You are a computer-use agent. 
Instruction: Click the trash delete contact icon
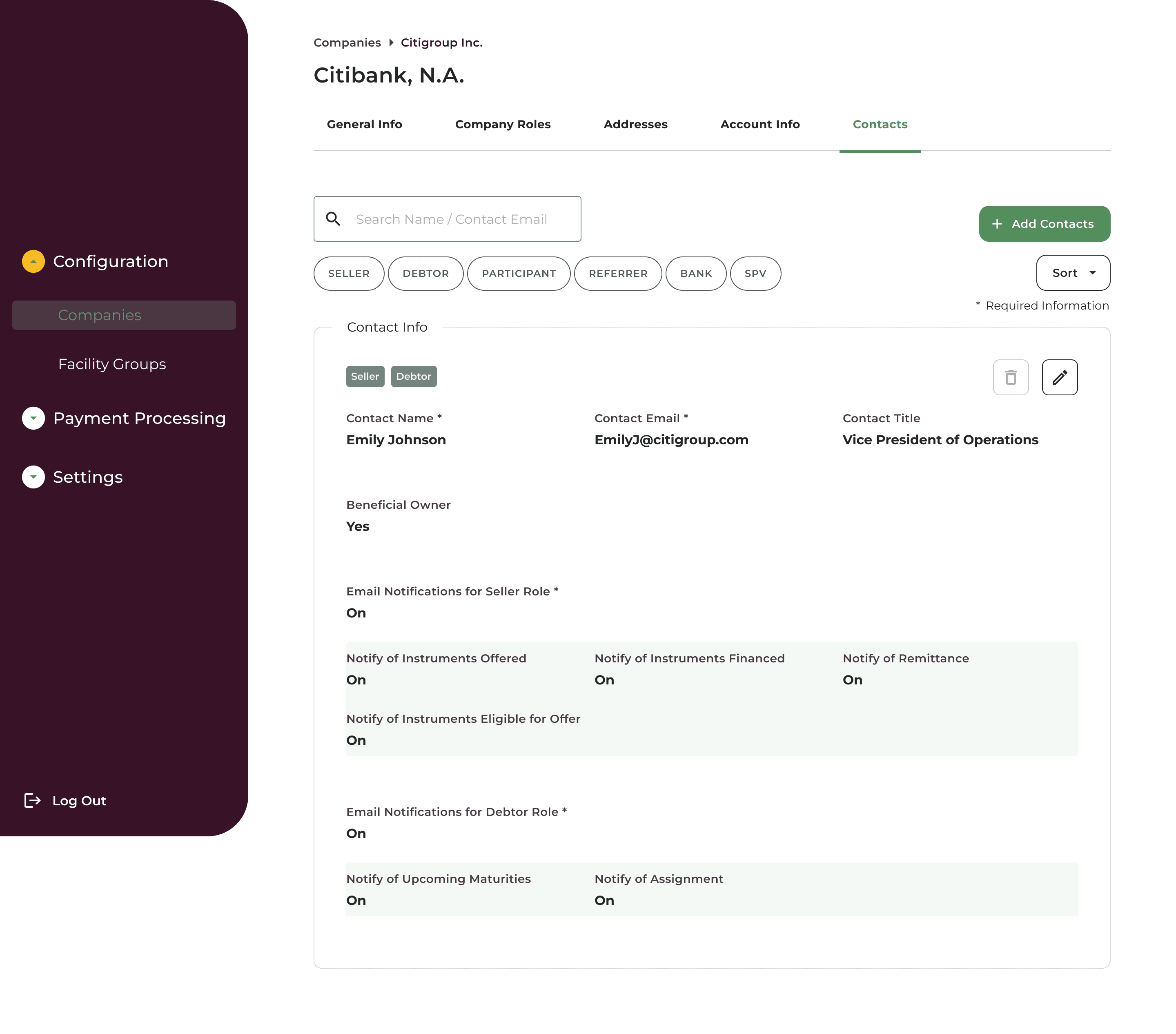pos(1010,377)
